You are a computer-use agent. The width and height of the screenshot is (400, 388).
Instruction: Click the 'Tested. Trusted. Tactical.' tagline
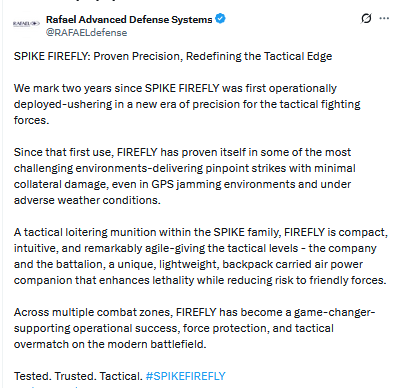coord(78,376)
